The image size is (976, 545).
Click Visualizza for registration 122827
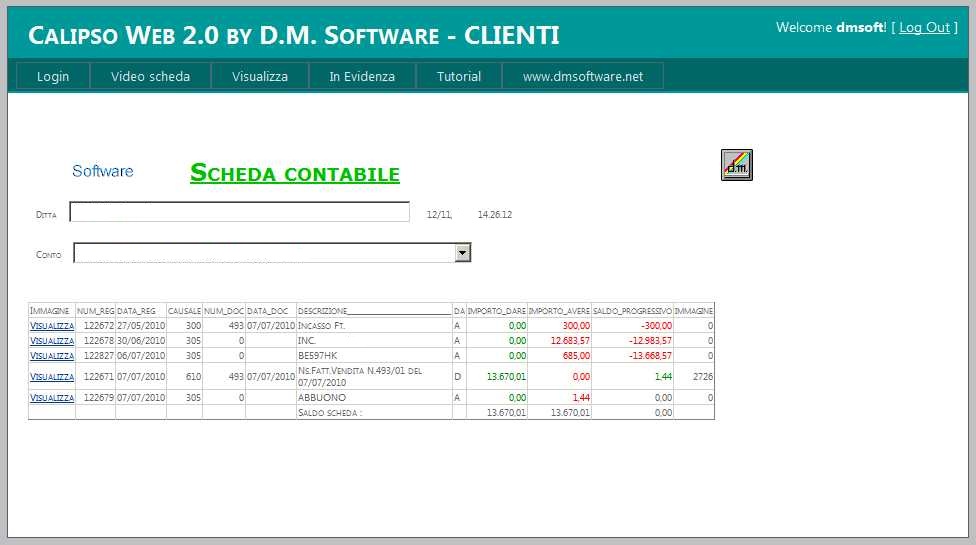pos(52,355)
